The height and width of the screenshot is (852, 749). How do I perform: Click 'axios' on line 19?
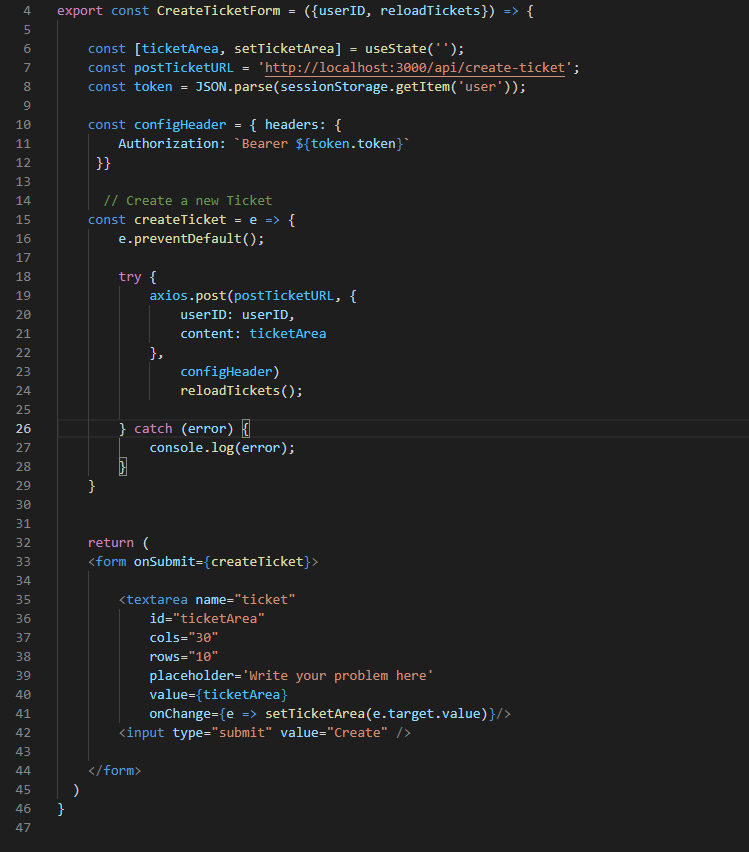[168, 296]
